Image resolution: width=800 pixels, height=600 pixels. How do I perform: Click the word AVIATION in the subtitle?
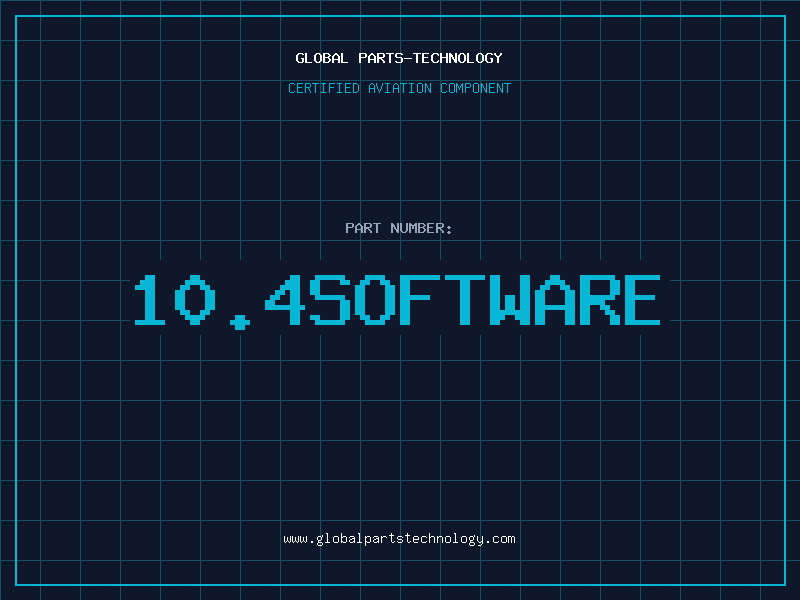[399, 88]
